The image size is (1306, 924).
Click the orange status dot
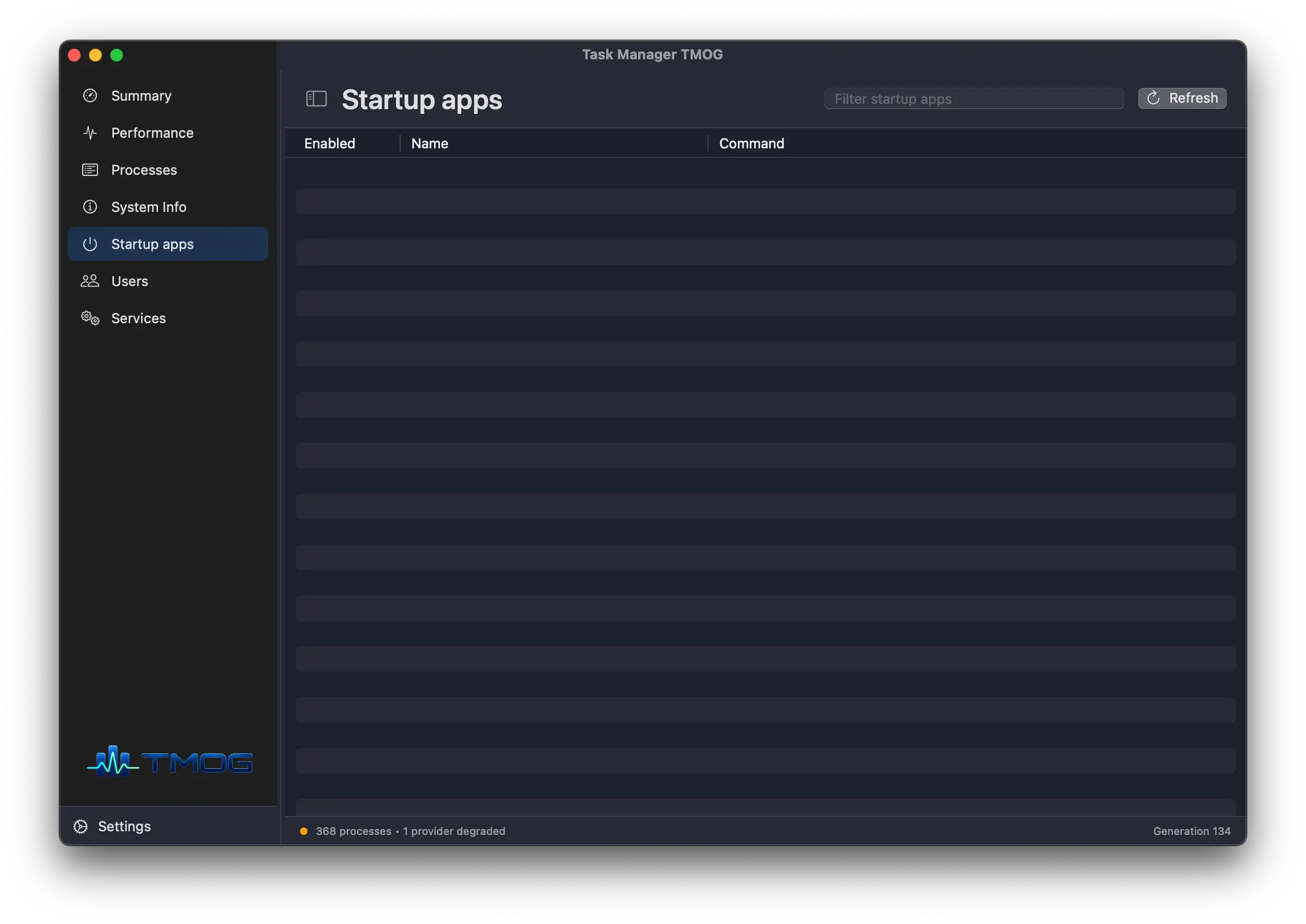click(x=304, y=831)
